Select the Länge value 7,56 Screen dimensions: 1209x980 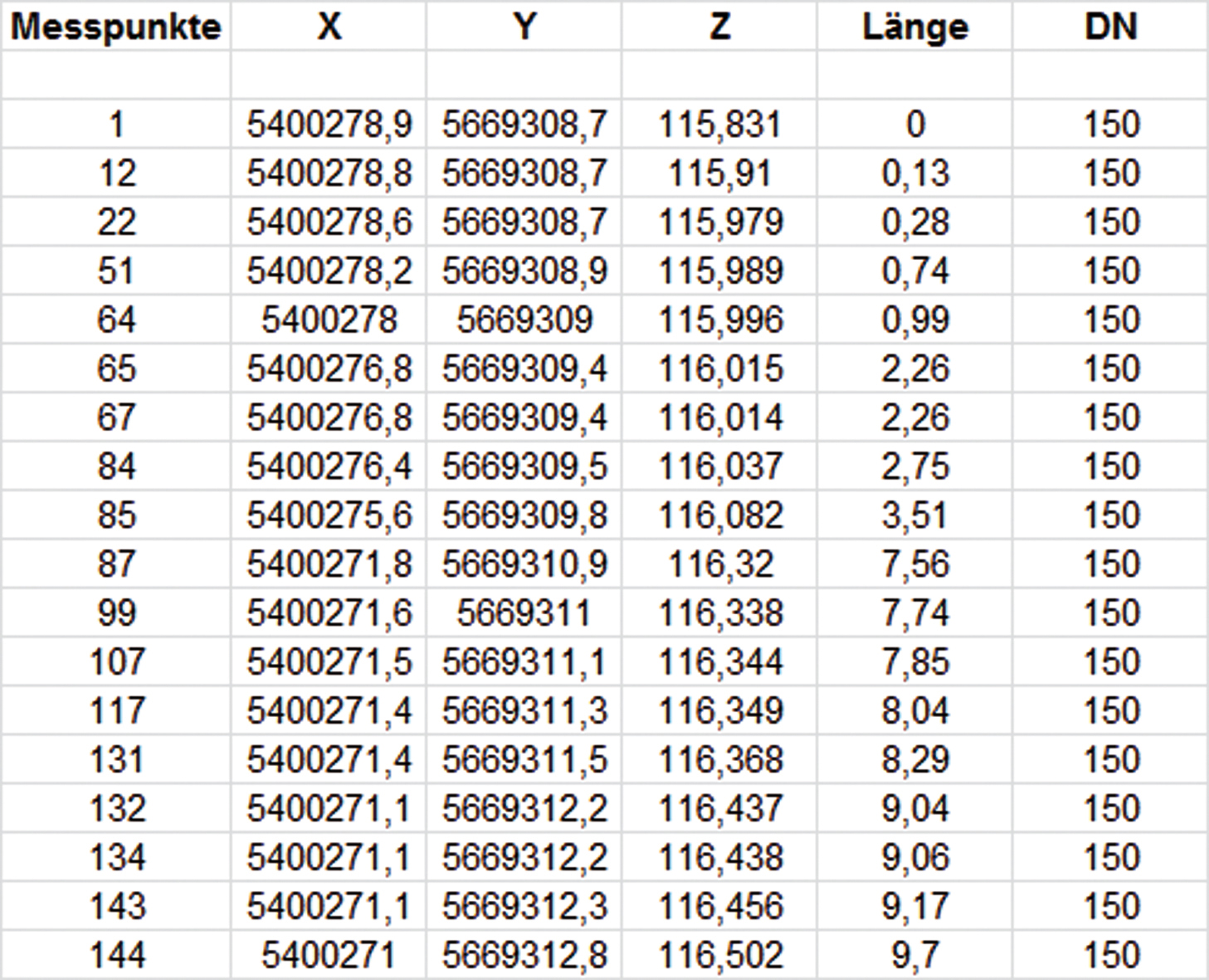[914, 564]
